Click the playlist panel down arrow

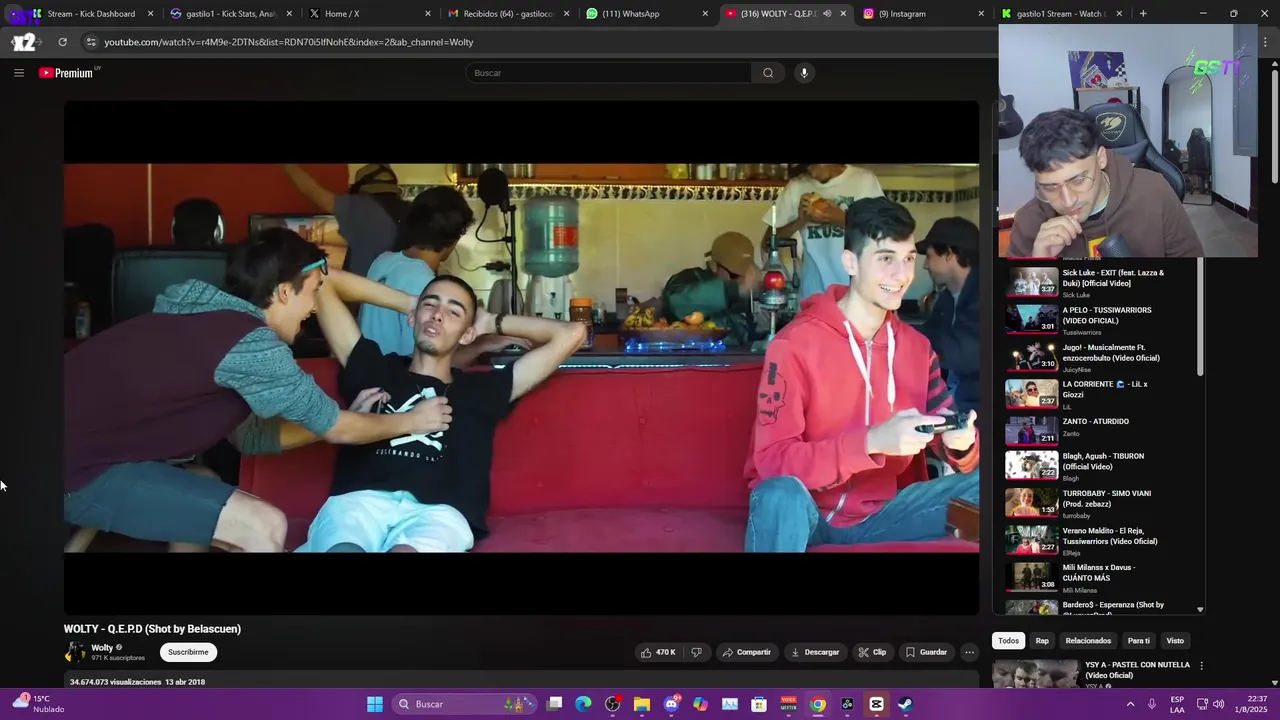point(1200,609)
